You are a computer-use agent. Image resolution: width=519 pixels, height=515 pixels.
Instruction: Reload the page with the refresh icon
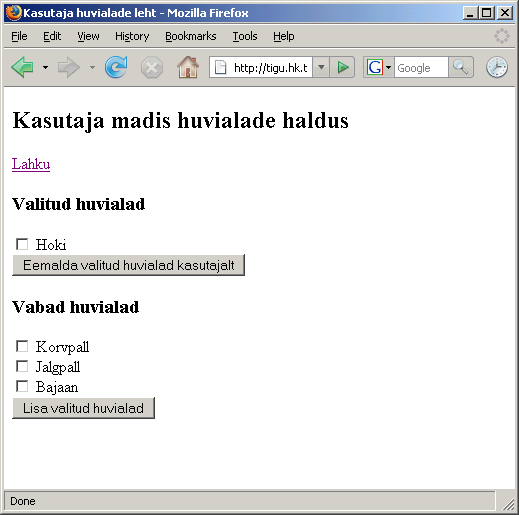(x=116, y=67)
